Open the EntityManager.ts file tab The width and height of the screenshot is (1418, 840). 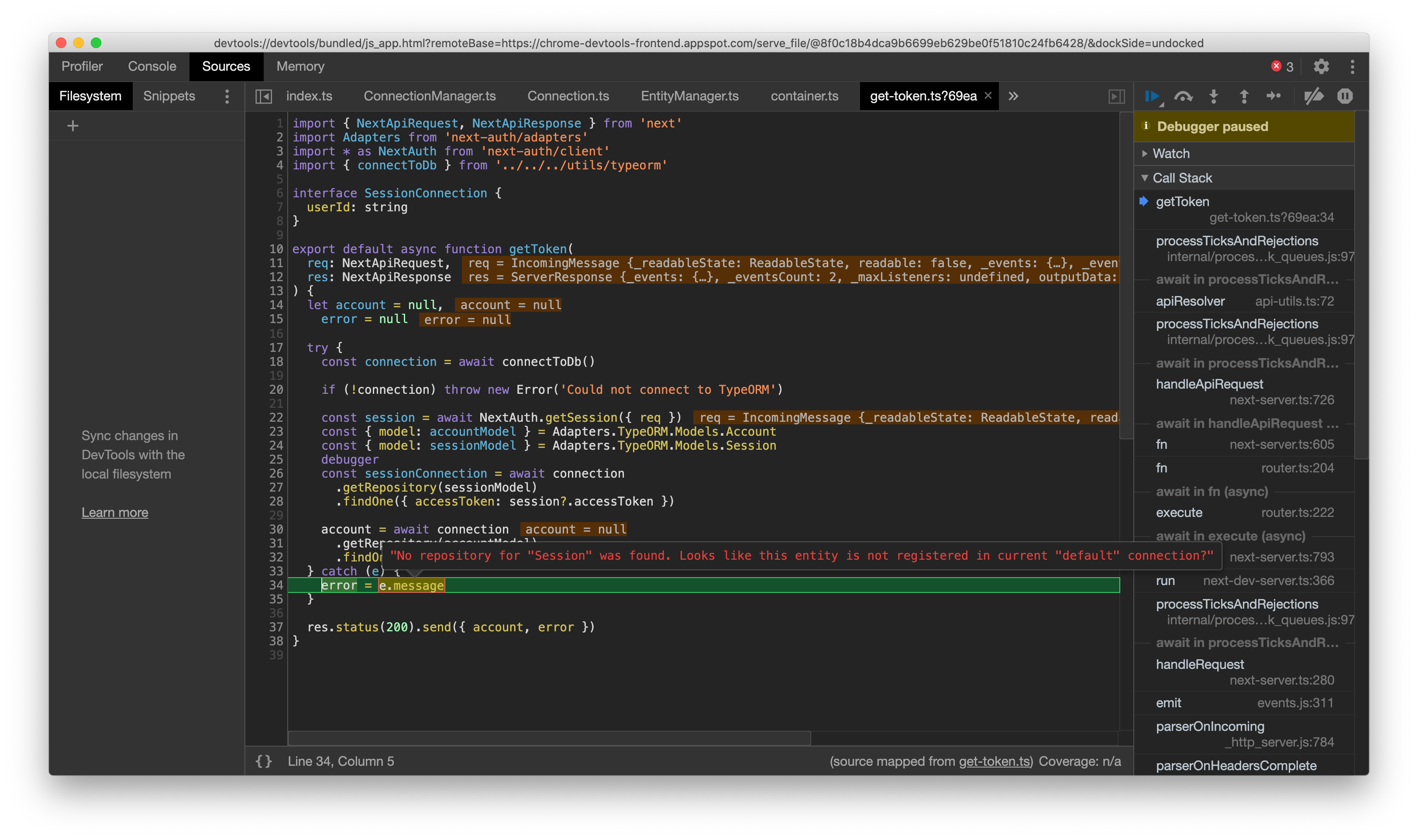[690, 96]
